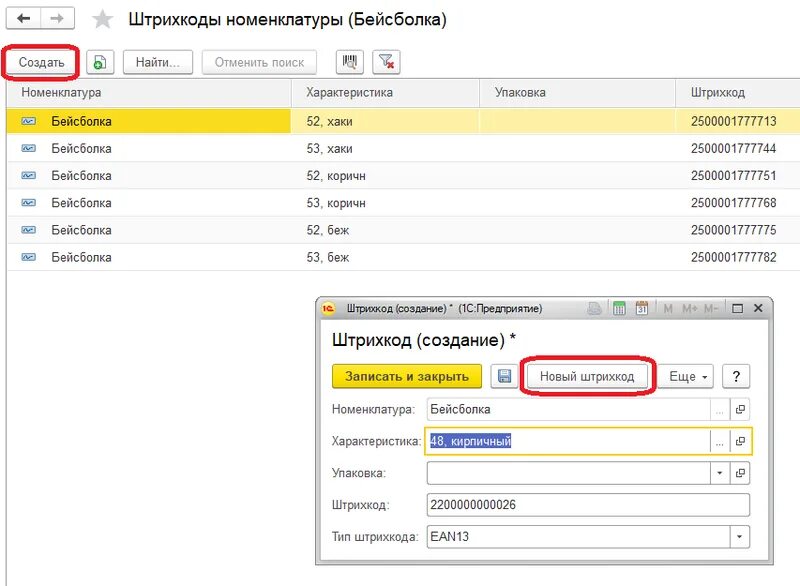
Task: Close the Штрихкод (создание) dialog
Action: [758, 308]
